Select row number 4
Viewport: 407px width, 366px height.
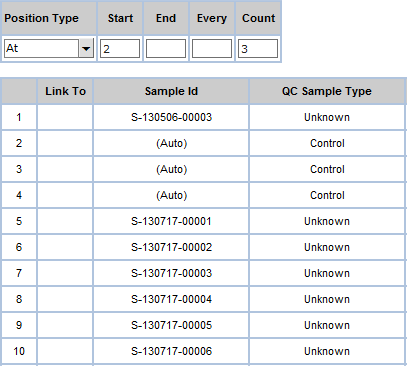tap(19, 195)
